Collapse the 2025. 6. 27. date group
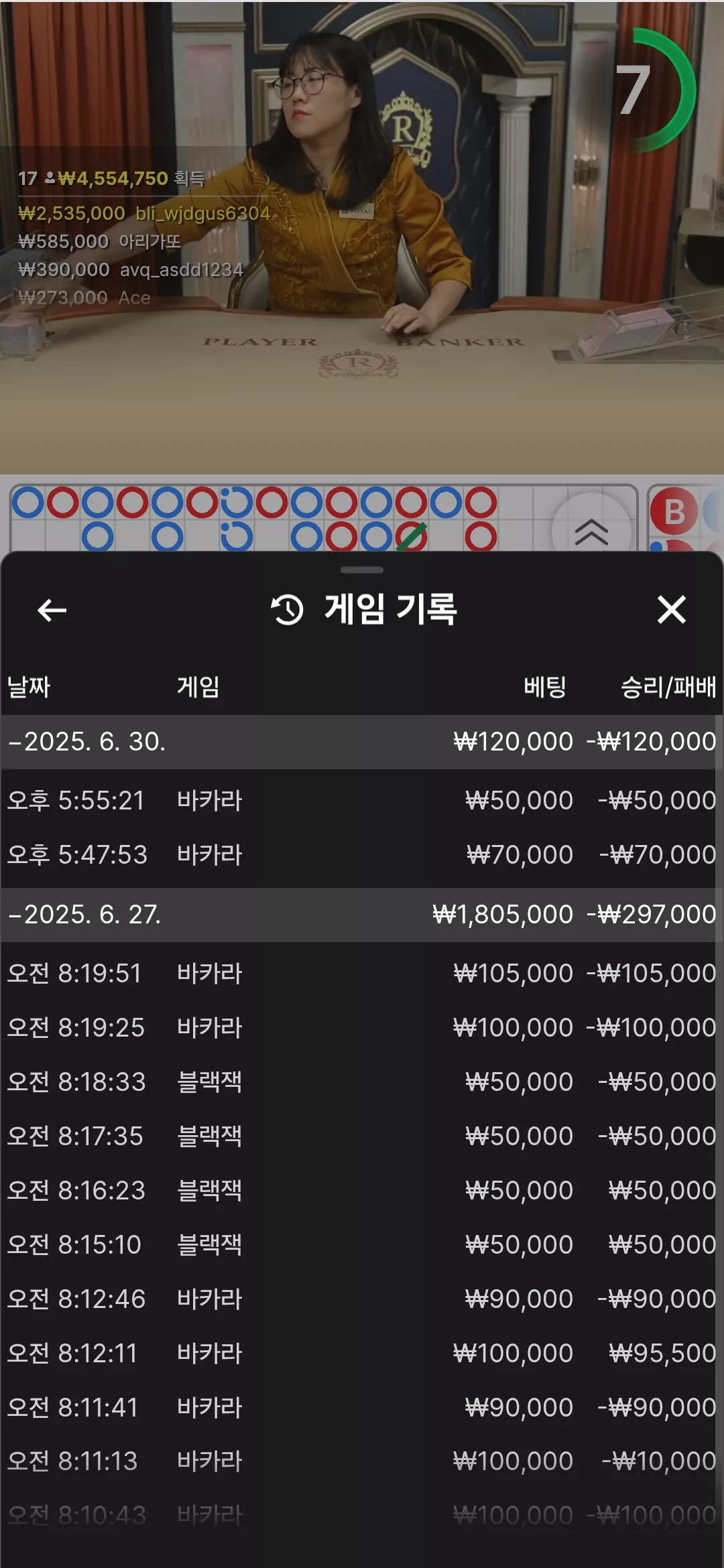724x1568 pixels. tap(362, 915)
